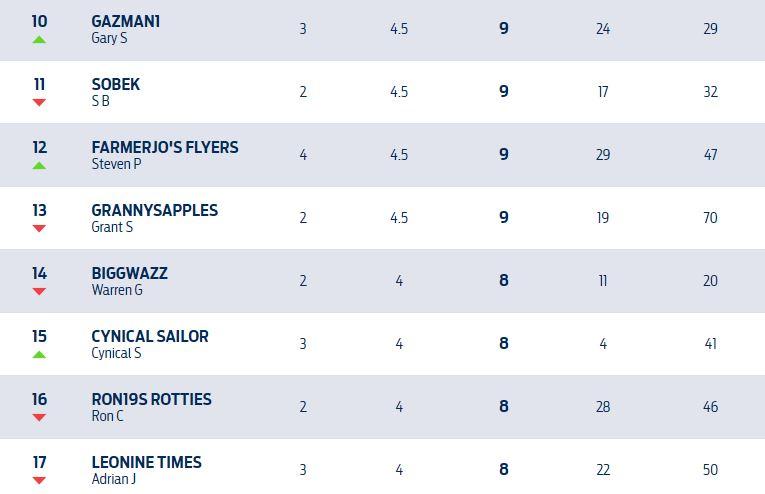
Task: Open the GAZMAN1 team link
Action: [125, 21]
